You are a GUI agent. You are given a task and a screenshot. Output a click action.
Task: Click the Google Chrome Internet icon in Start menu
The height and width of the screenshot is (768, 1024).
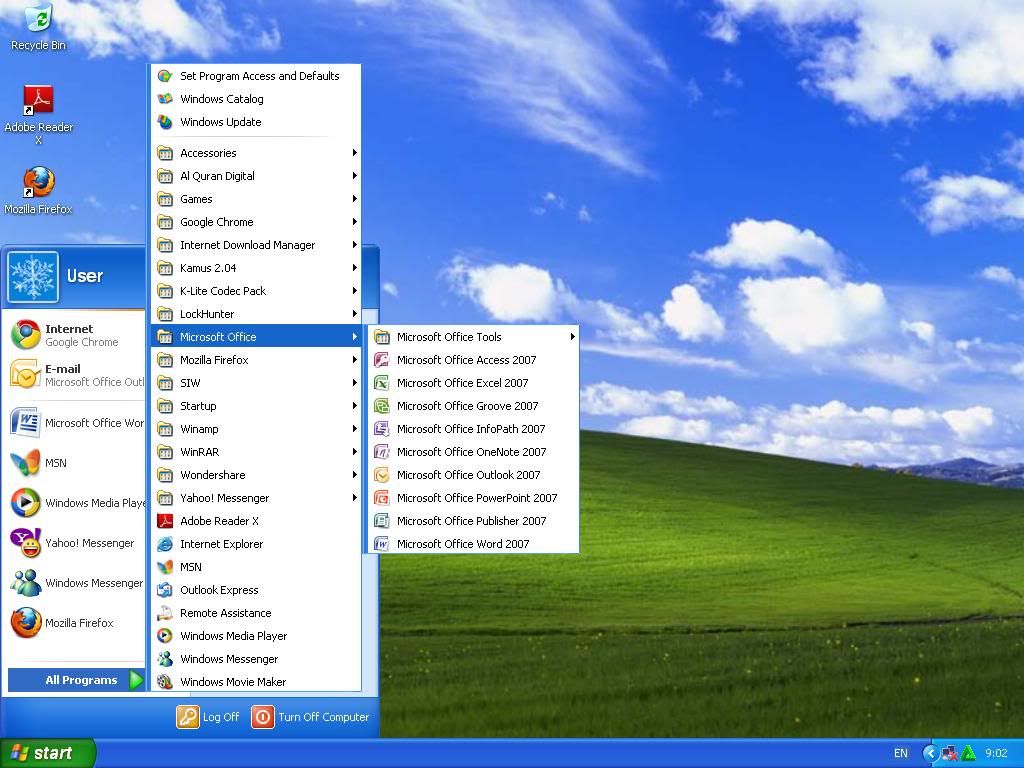[x=25, y=335]
